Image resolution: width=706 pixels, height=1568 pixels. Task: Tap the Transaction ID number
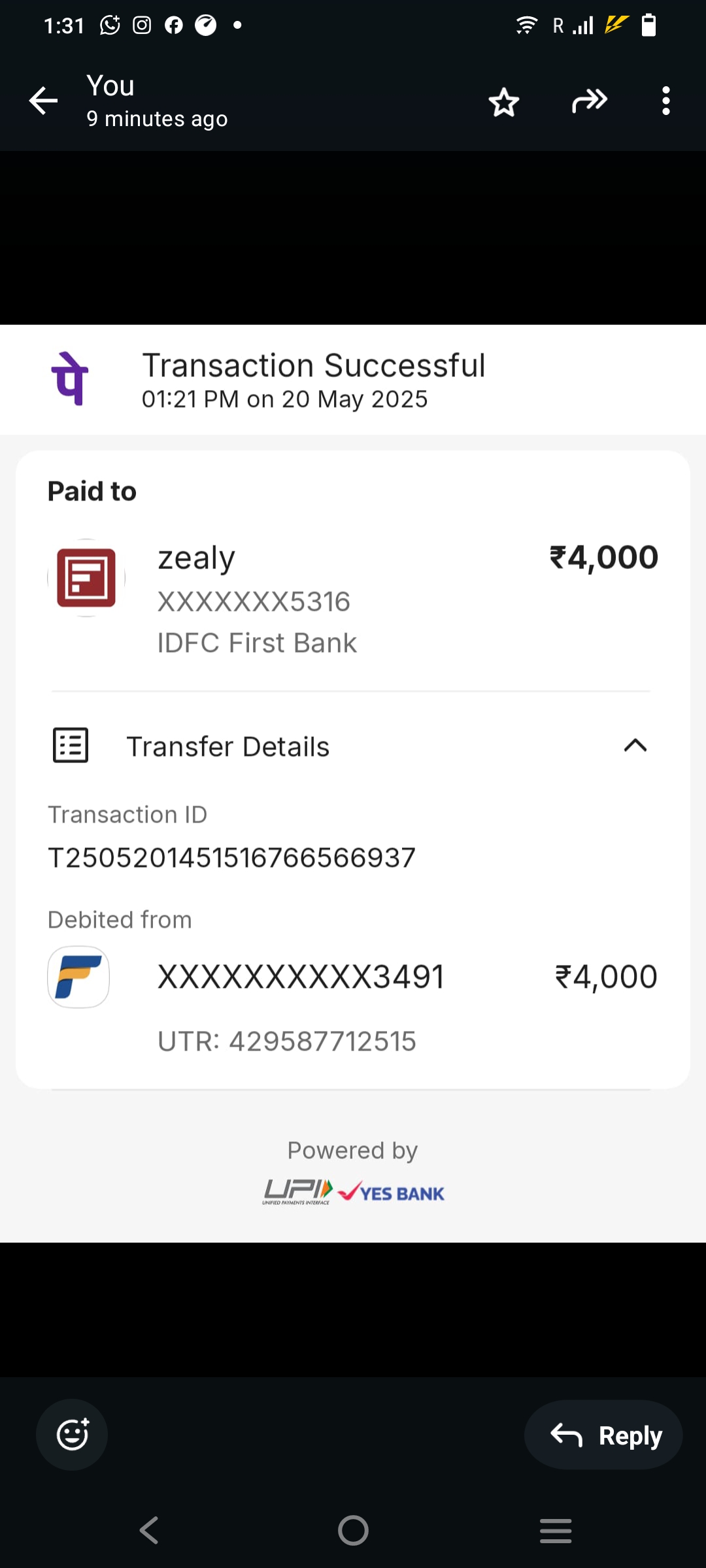point(232,858)
